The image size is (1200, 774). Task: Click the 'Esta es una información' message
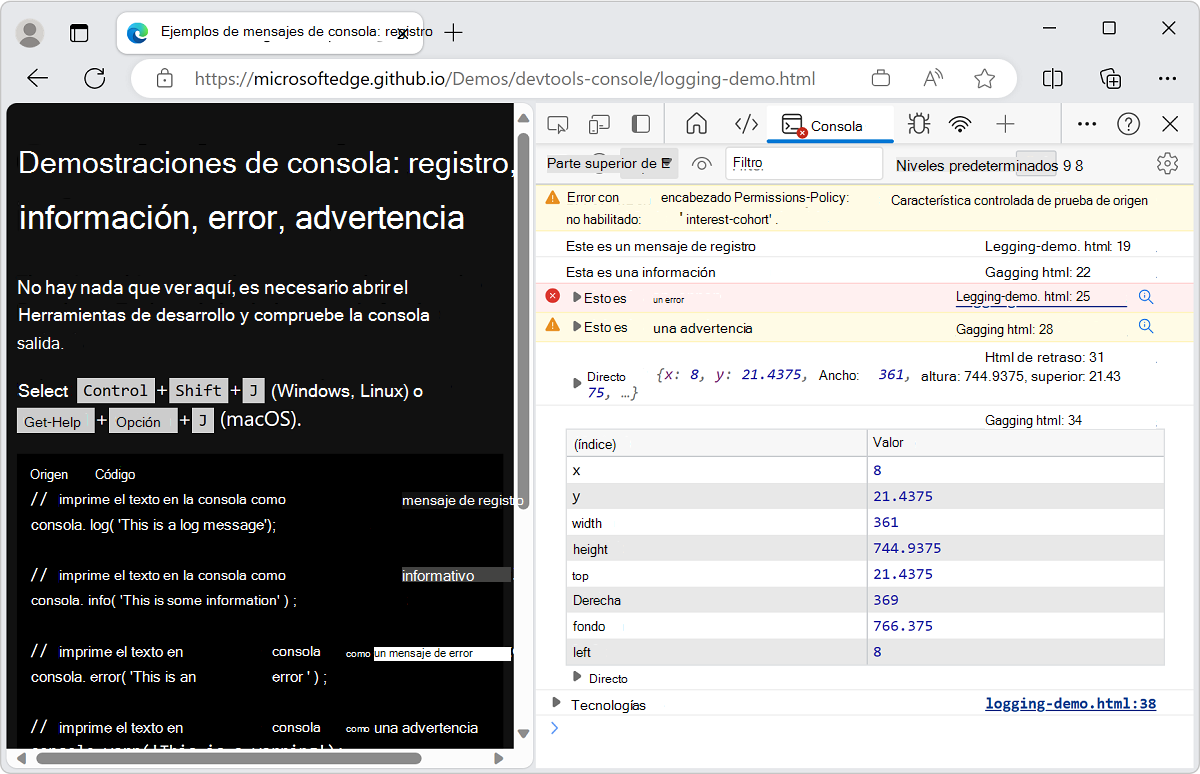(x=641, y=272)
